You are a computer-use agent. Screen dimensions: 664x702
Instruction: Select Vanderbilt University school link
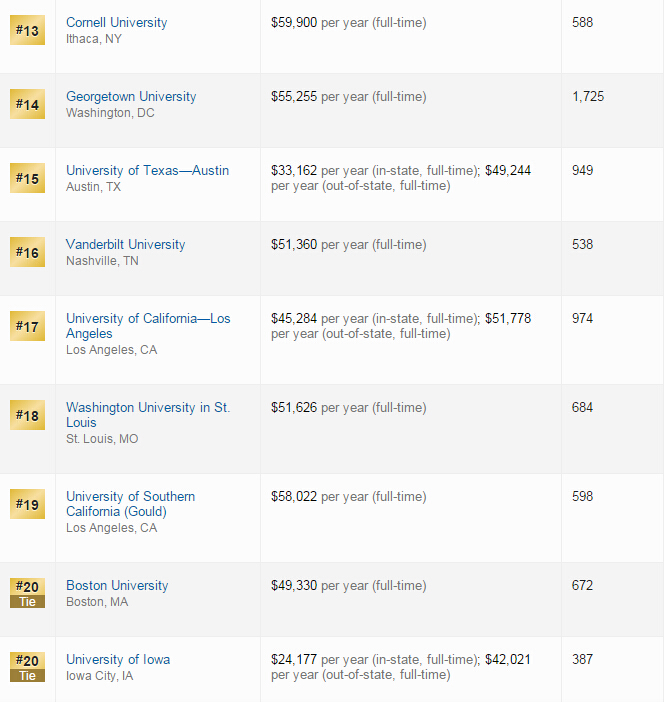tap(125, 244)
